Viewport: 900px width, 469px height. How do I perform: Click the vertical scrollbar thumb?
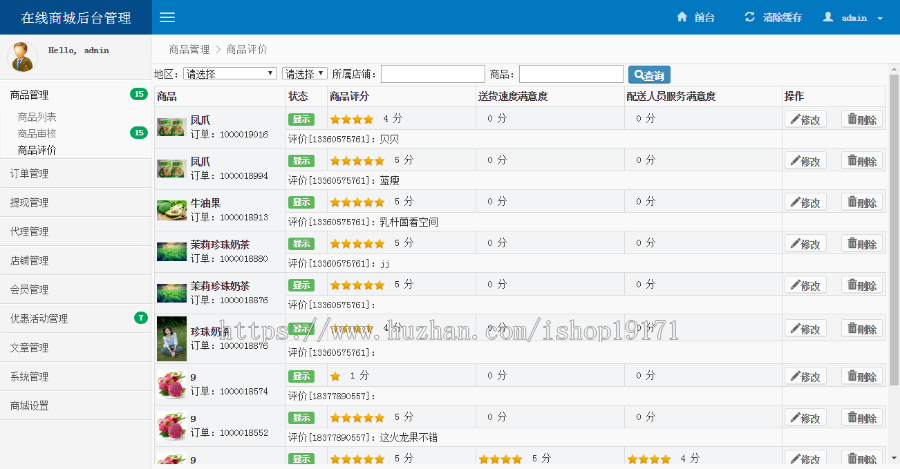click(x=894, y=230)
